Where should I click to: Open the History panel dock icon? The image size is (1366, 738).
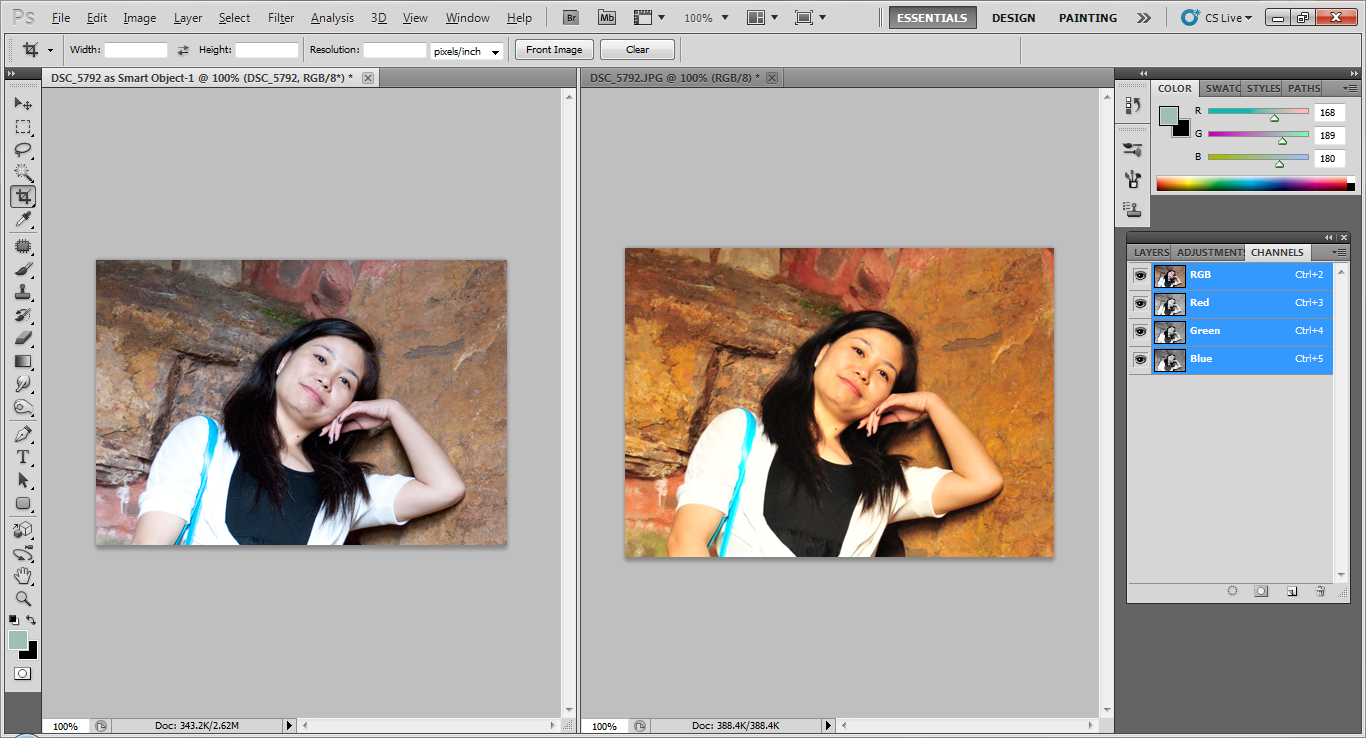(1132, 105)
